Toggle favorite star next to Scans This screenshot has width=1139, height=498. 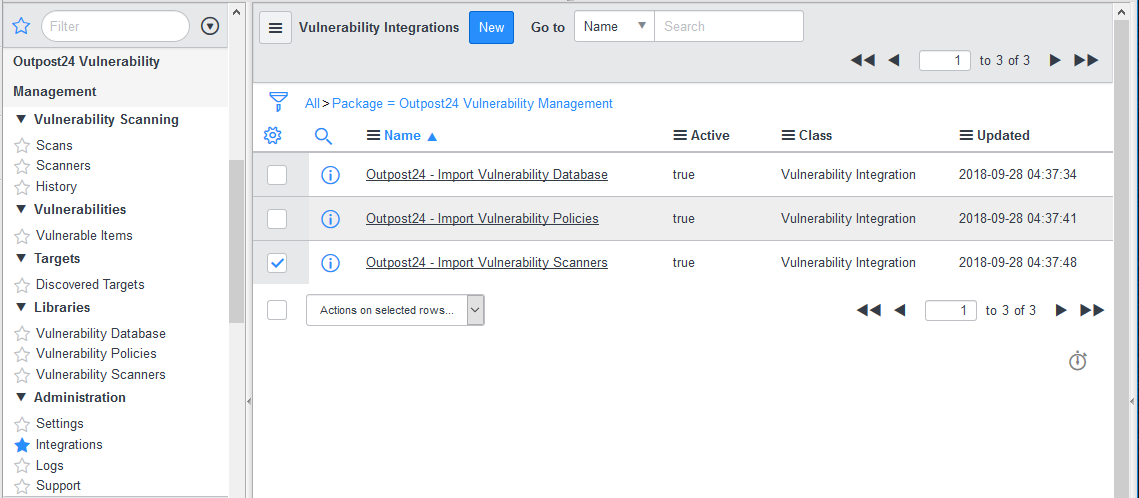(22, 146)
